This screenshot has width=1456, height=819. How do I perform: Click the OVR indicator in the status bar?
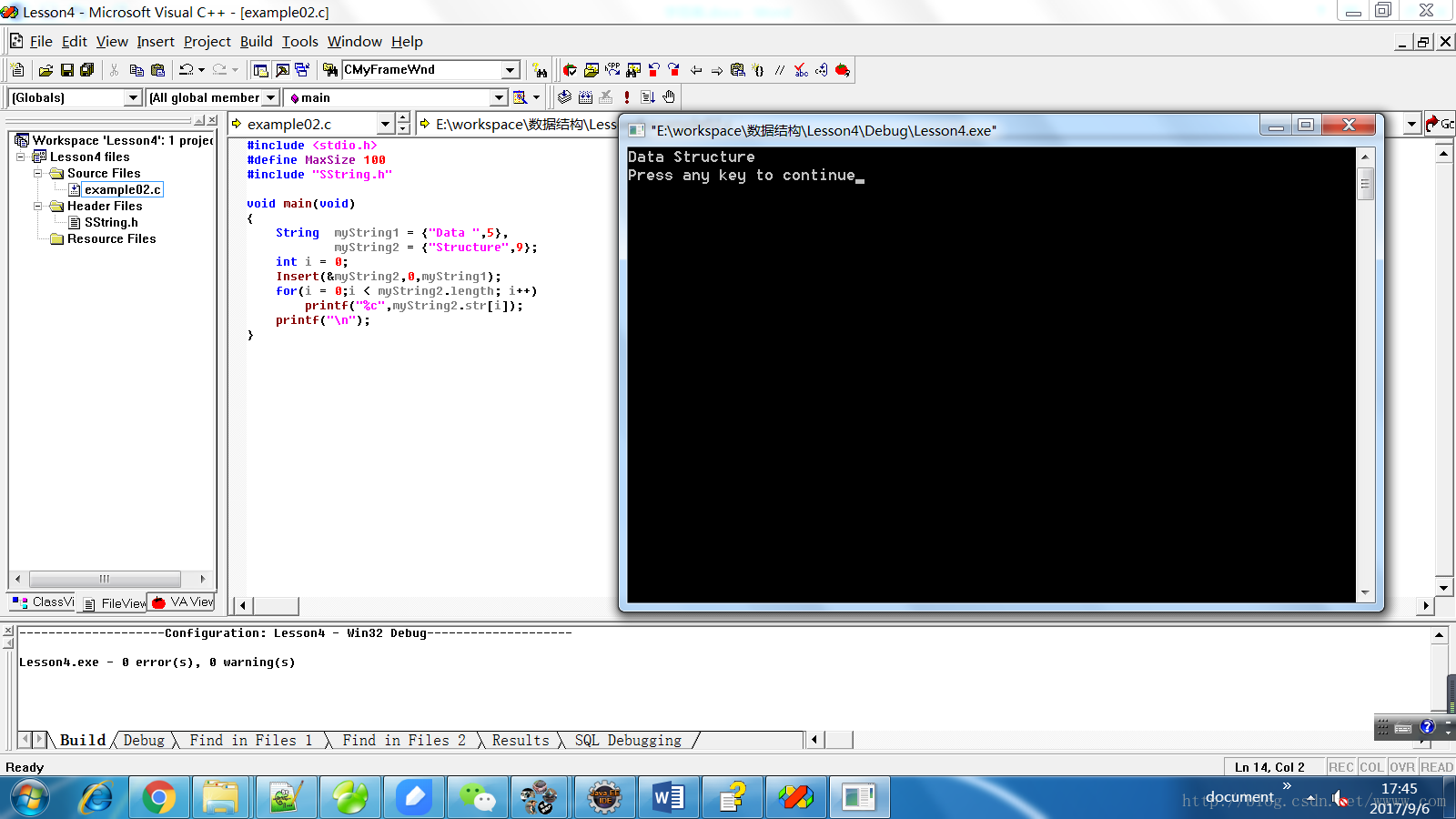pos(1402,767)
